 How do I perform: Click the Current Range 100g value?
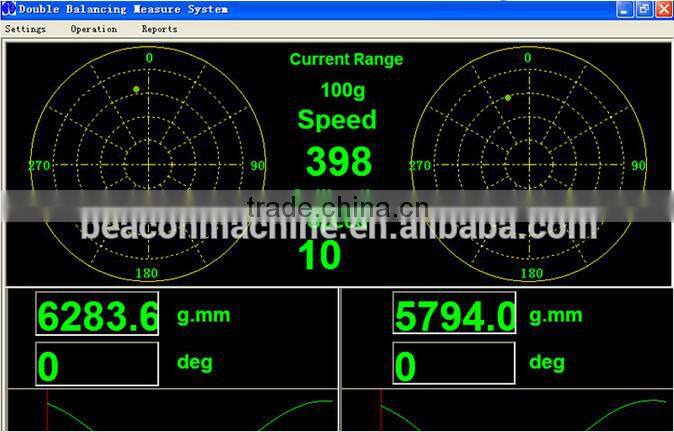tap(343, 90)
